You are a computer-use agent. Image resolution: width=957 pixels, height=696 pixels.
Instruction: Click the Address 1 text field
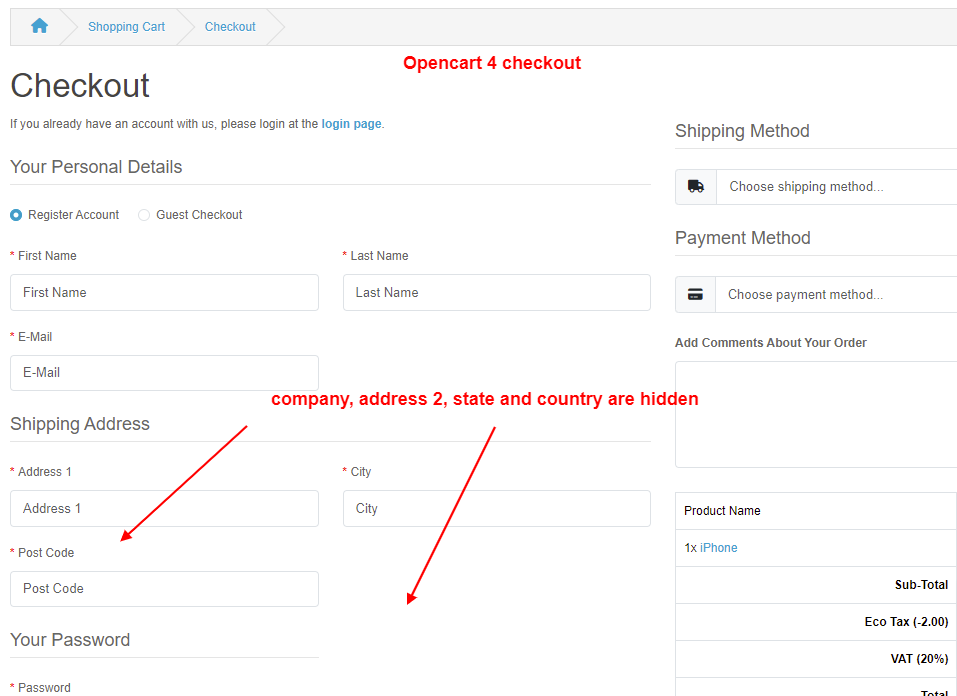[x=164, y=509]
